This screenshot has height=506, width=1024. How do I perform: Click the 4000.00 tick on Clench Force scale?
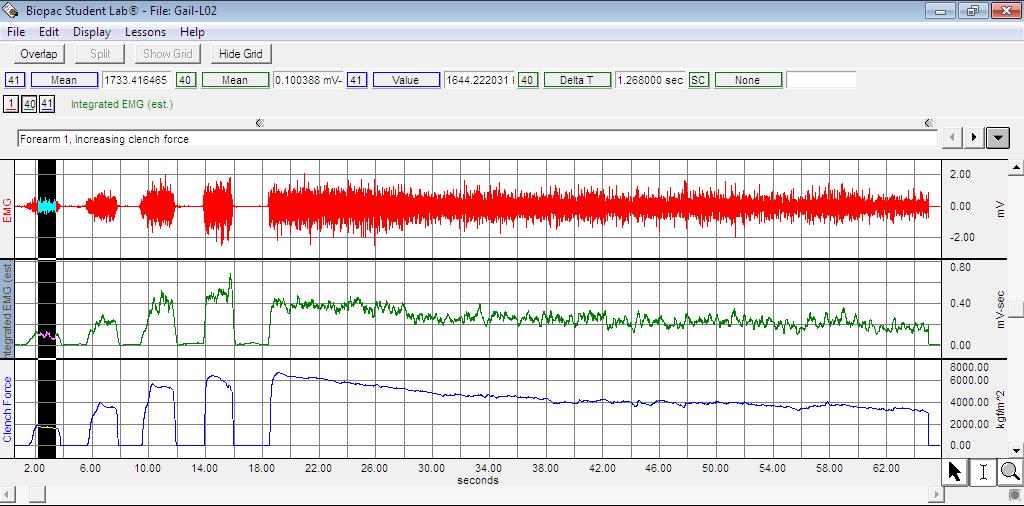pos(970,403)
